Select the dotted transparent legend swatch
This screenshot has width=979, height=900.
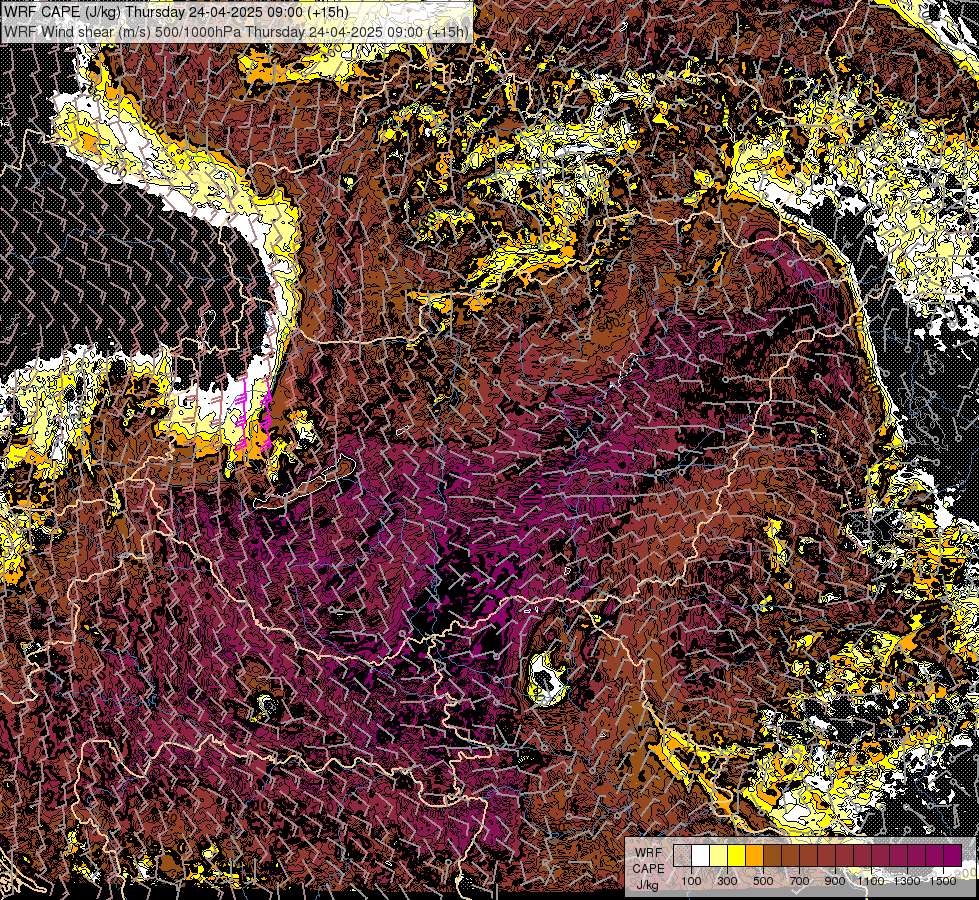(682, 855)
